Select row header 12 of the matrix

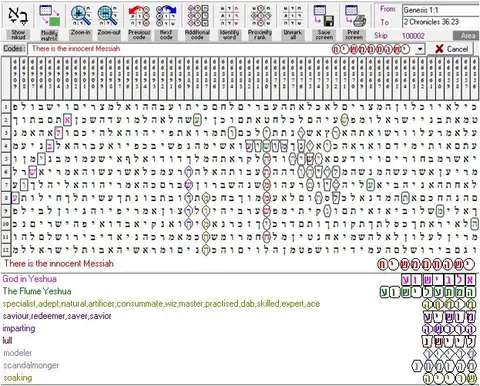pos(6,250)
